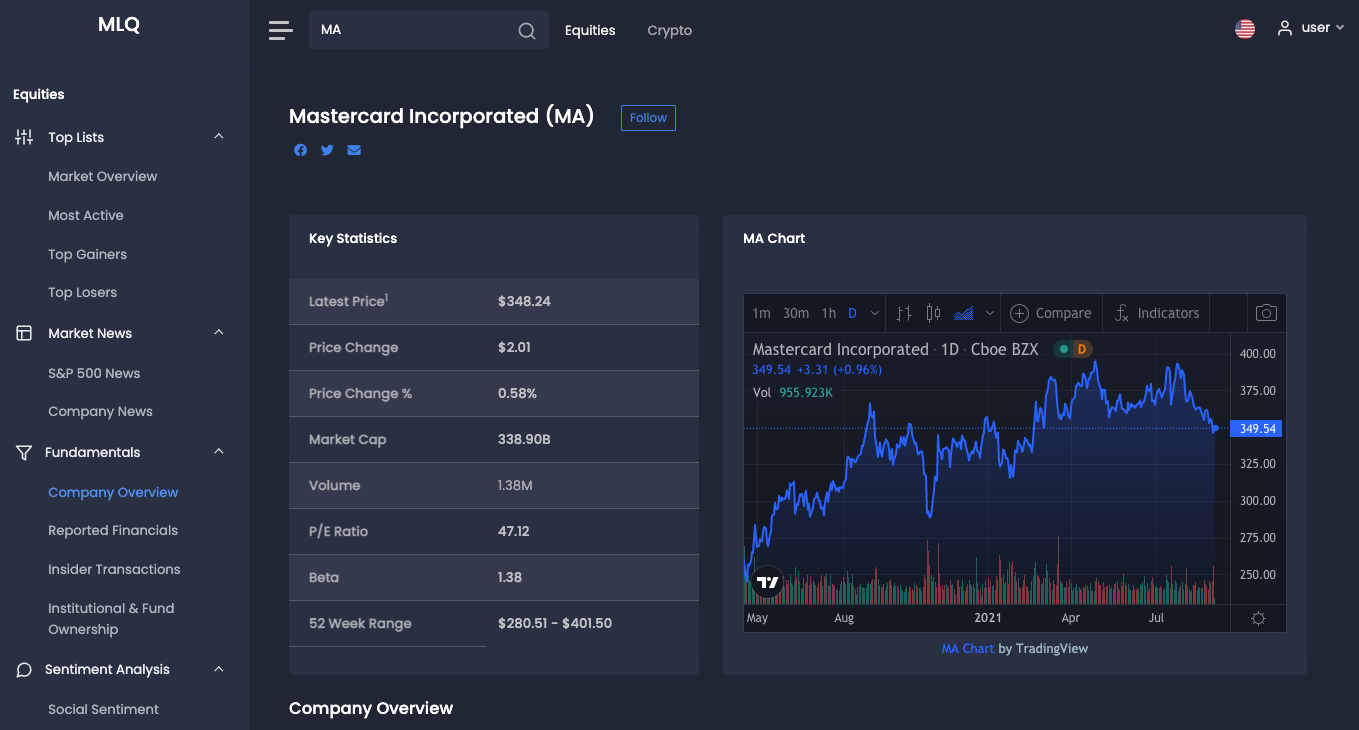Open Market Overview in sidebar
The image size is (1359, 730).
click(x=103, y=176)
